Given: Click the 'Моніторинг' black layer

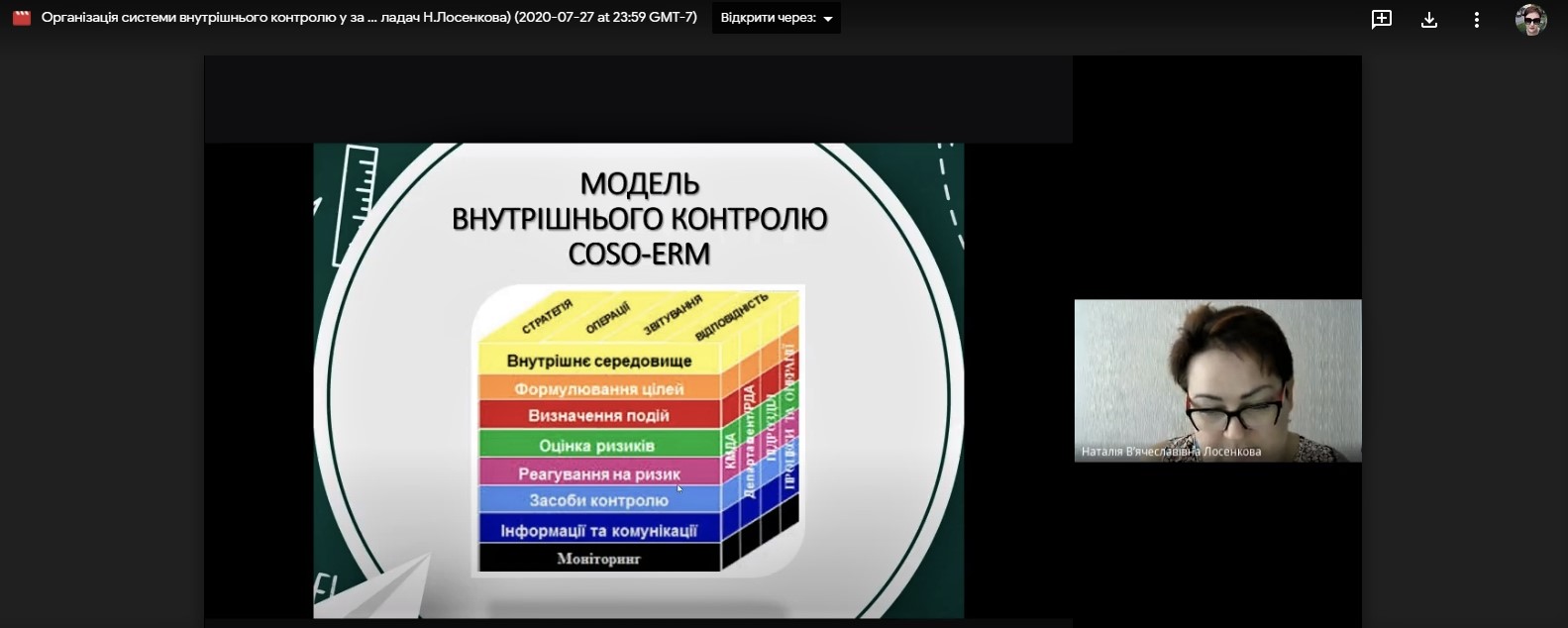Looking at the screenshot, I should pos(599,558).
